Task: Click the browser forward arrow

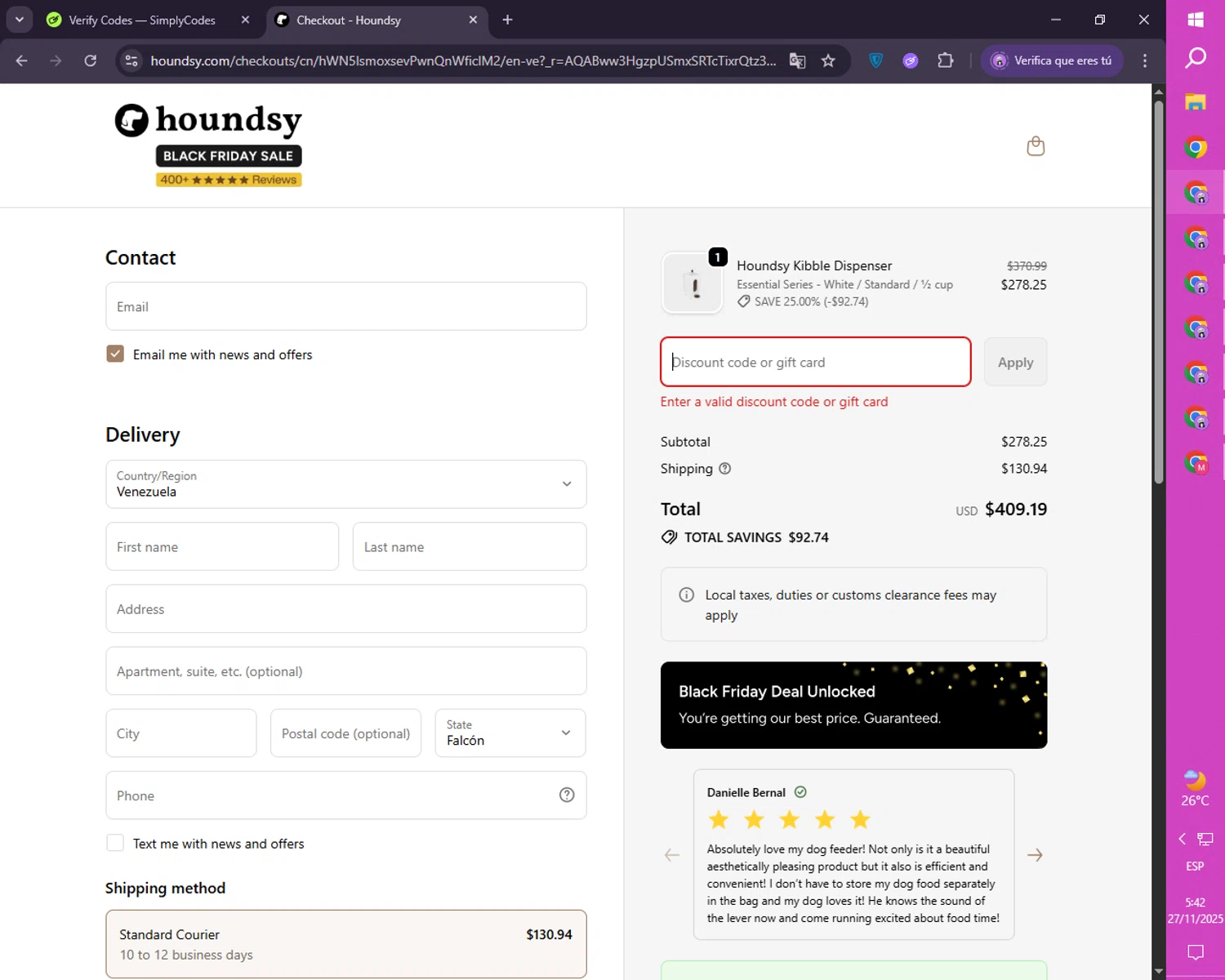Action: coord(56,60)
